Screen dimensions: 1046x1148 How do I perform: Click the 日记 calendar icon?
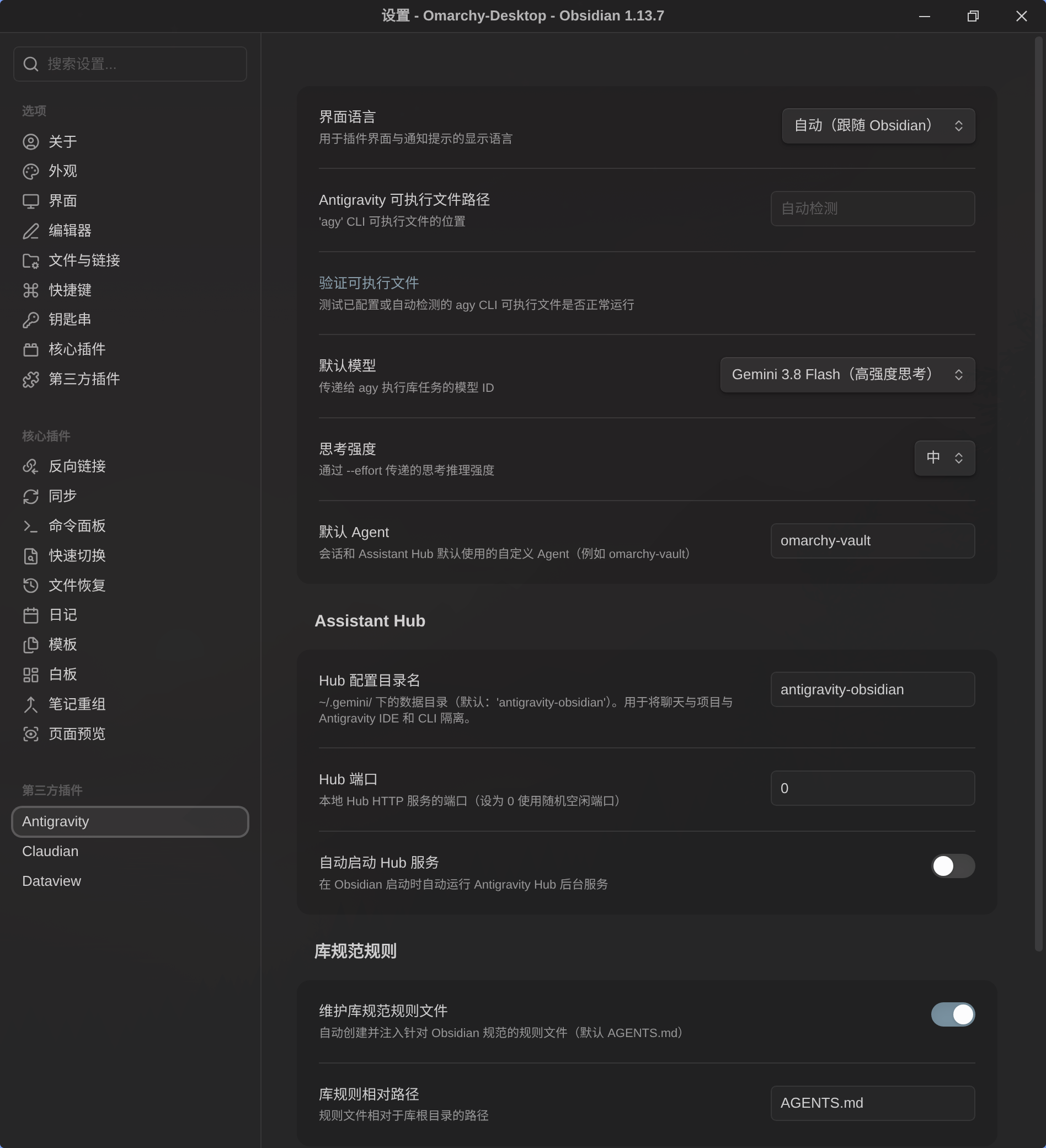[31, 615]
